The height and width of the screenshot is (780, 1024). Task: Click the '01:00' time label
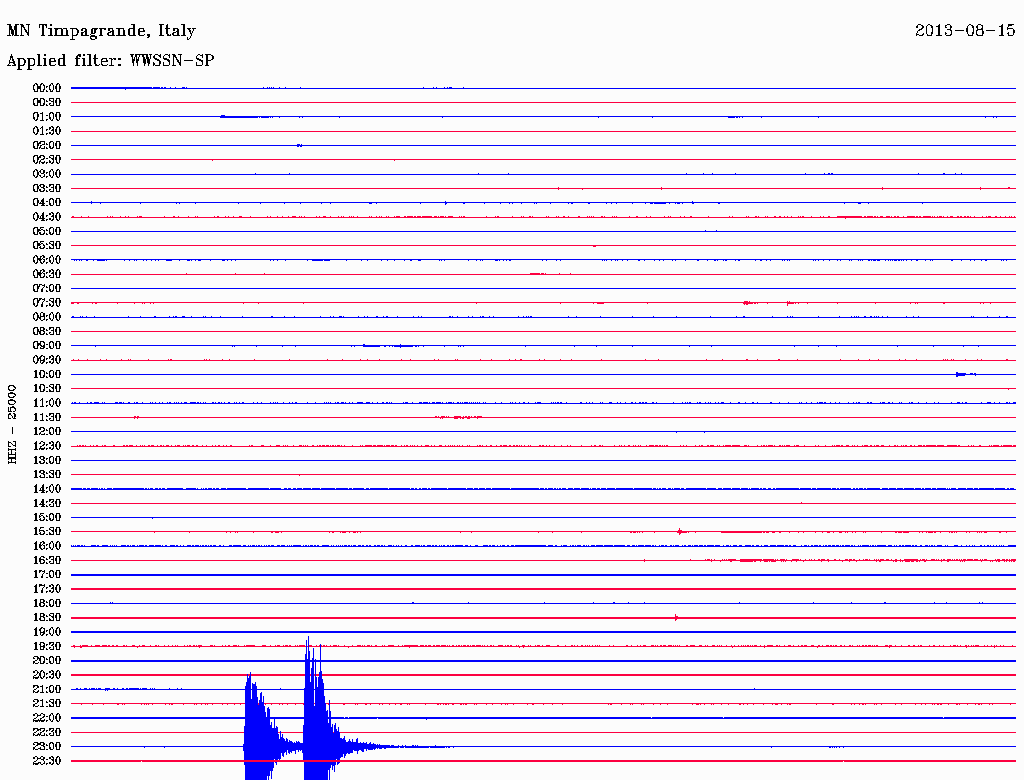coord(46,117)
